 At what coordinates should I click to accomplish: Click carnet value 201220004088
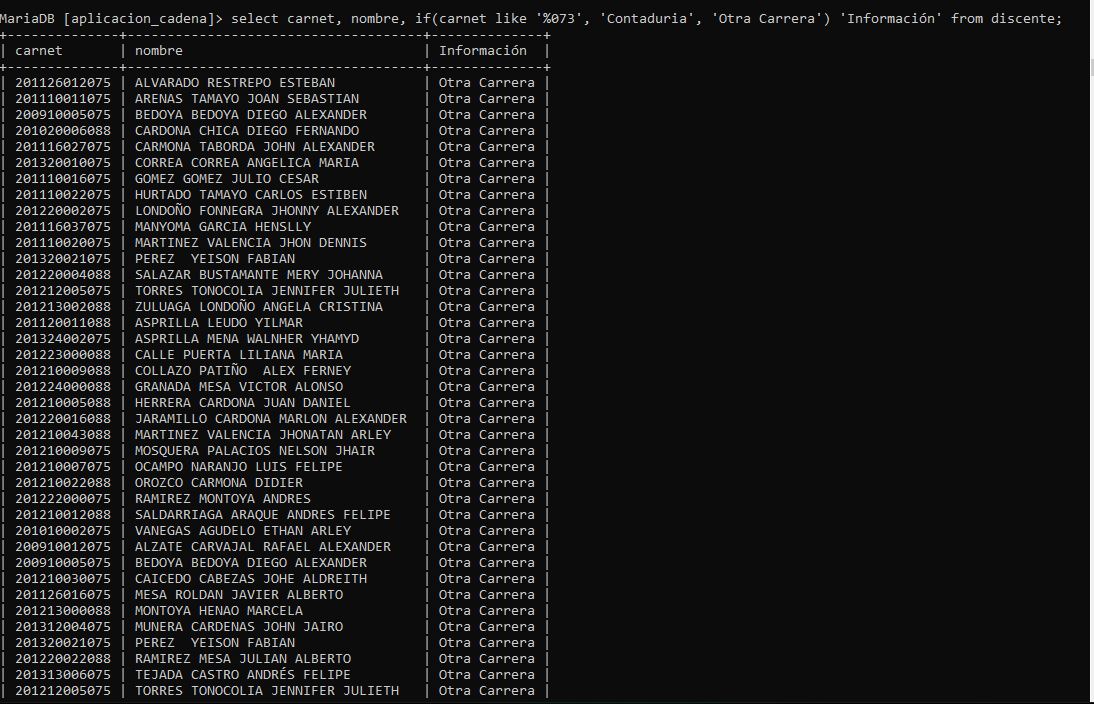point(63,275)
